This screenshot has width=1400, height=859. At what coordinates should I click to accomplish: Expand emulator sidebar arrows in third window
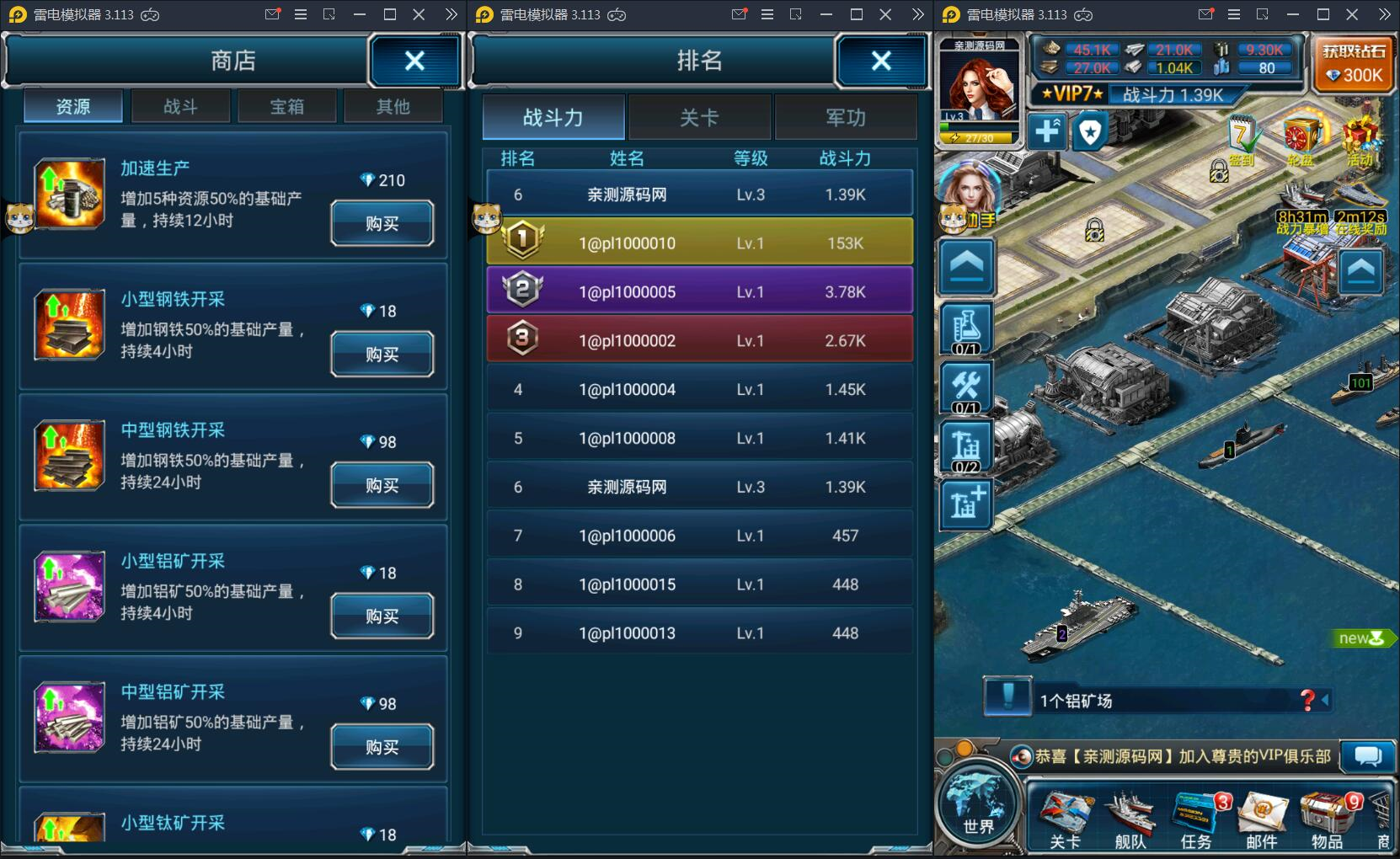[x=1385, y=14]
